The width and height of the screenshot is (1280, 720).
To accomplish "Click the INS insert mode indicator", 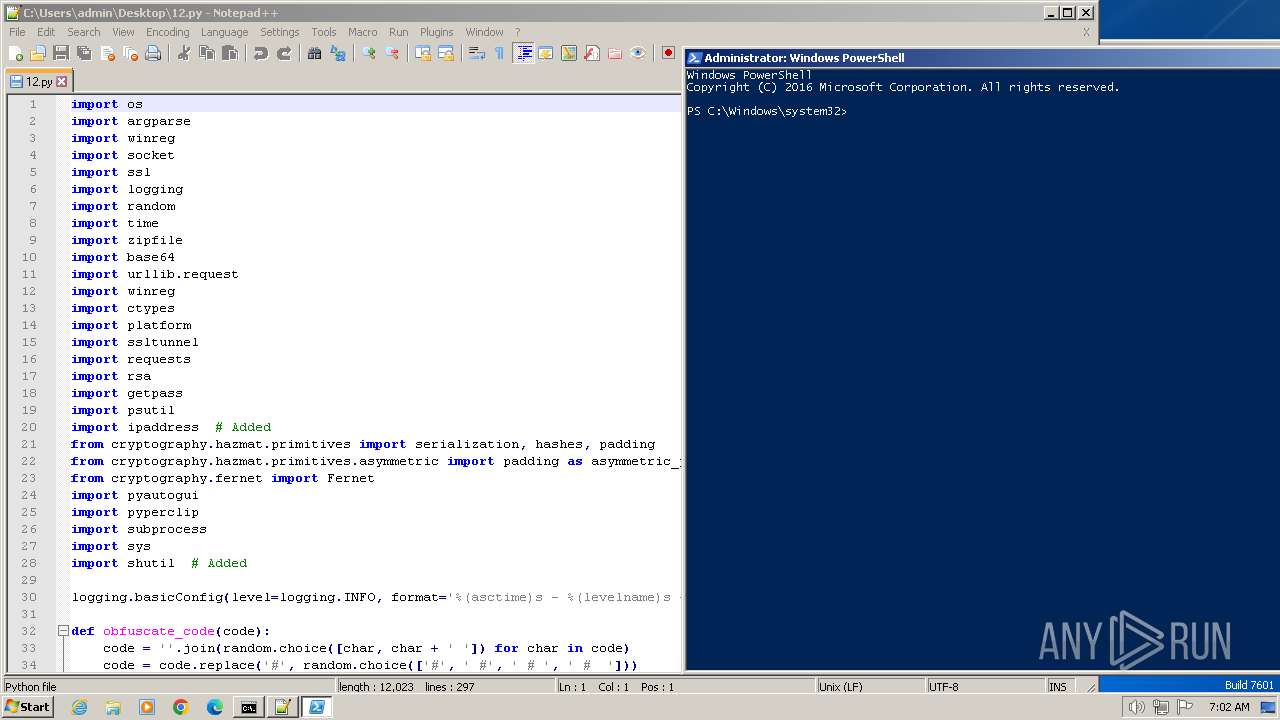I will [x=1058, y=687].
